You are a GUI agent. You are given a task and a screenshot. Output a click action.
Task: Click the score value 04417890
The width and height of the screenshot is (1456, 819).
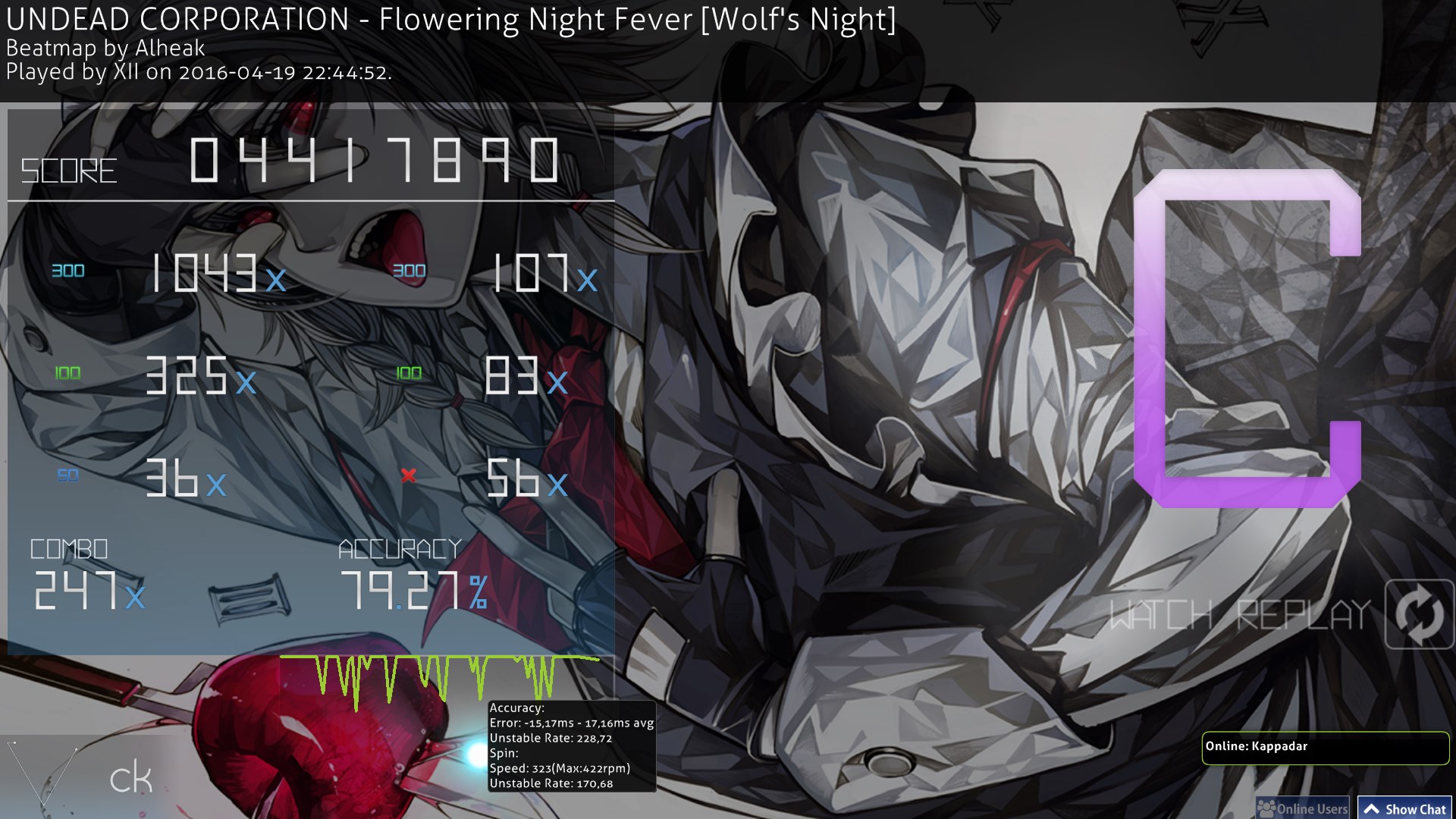point(375,160)
